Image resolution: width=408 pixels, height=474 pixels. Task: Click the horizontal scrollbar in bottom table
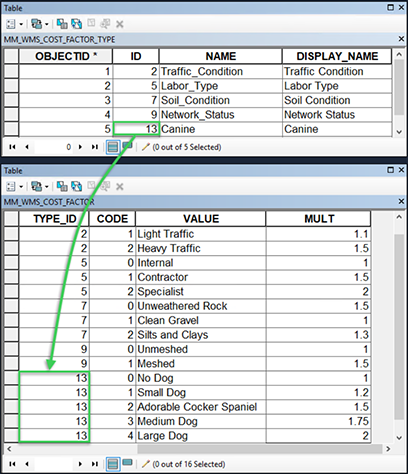click(198, 449)
